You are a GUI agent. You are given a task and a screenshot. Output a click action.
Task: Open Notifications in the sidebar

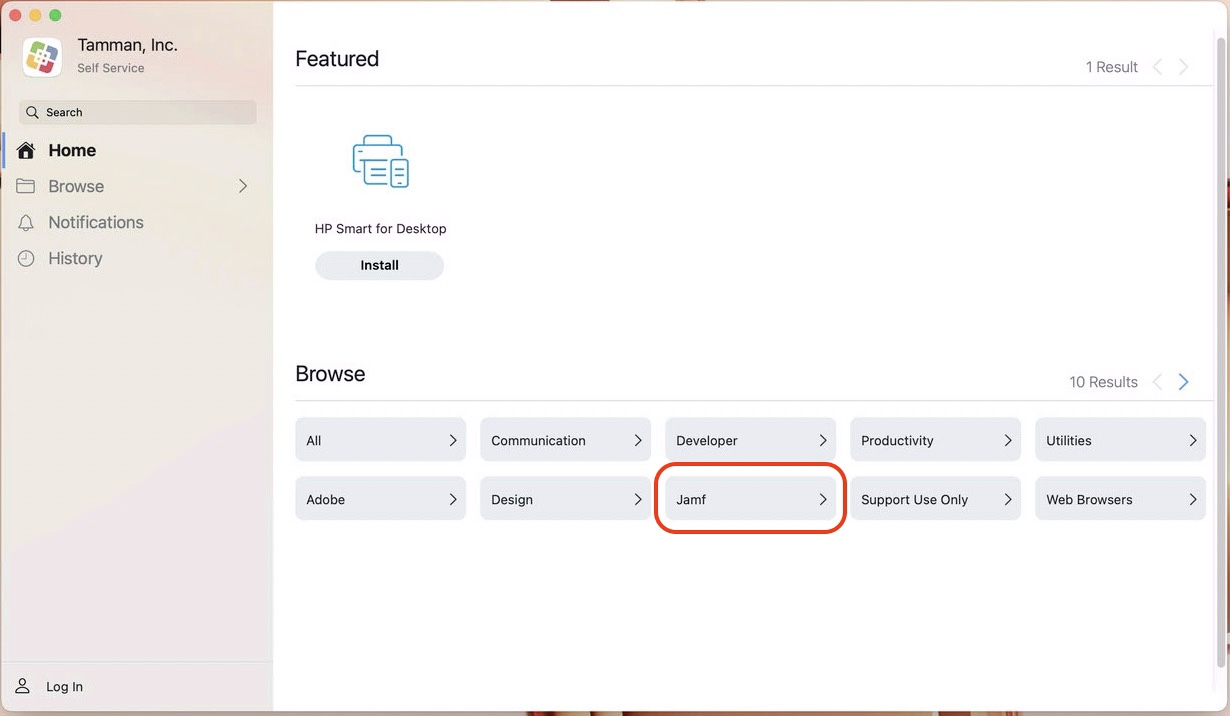(x=135, y=223)
